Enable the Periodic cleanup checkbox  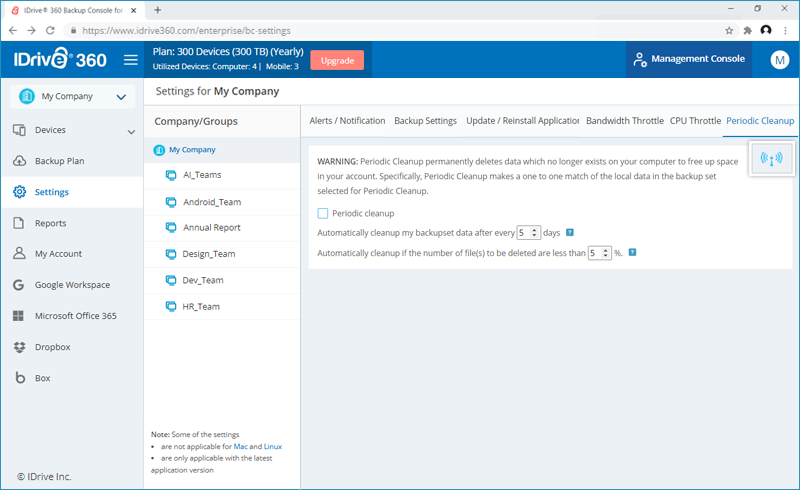323,213
